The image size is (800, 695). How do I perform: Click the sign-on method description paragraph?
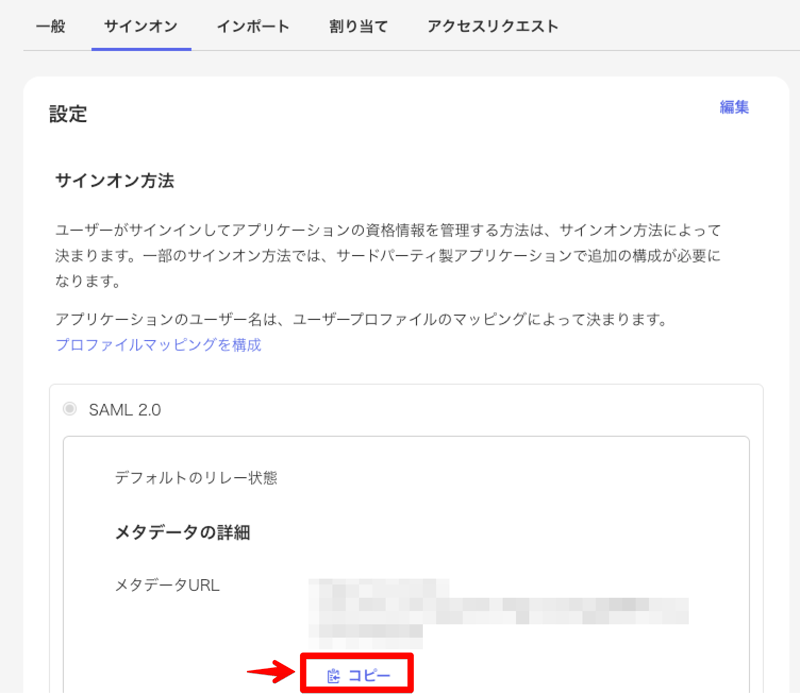pos(388,255)
